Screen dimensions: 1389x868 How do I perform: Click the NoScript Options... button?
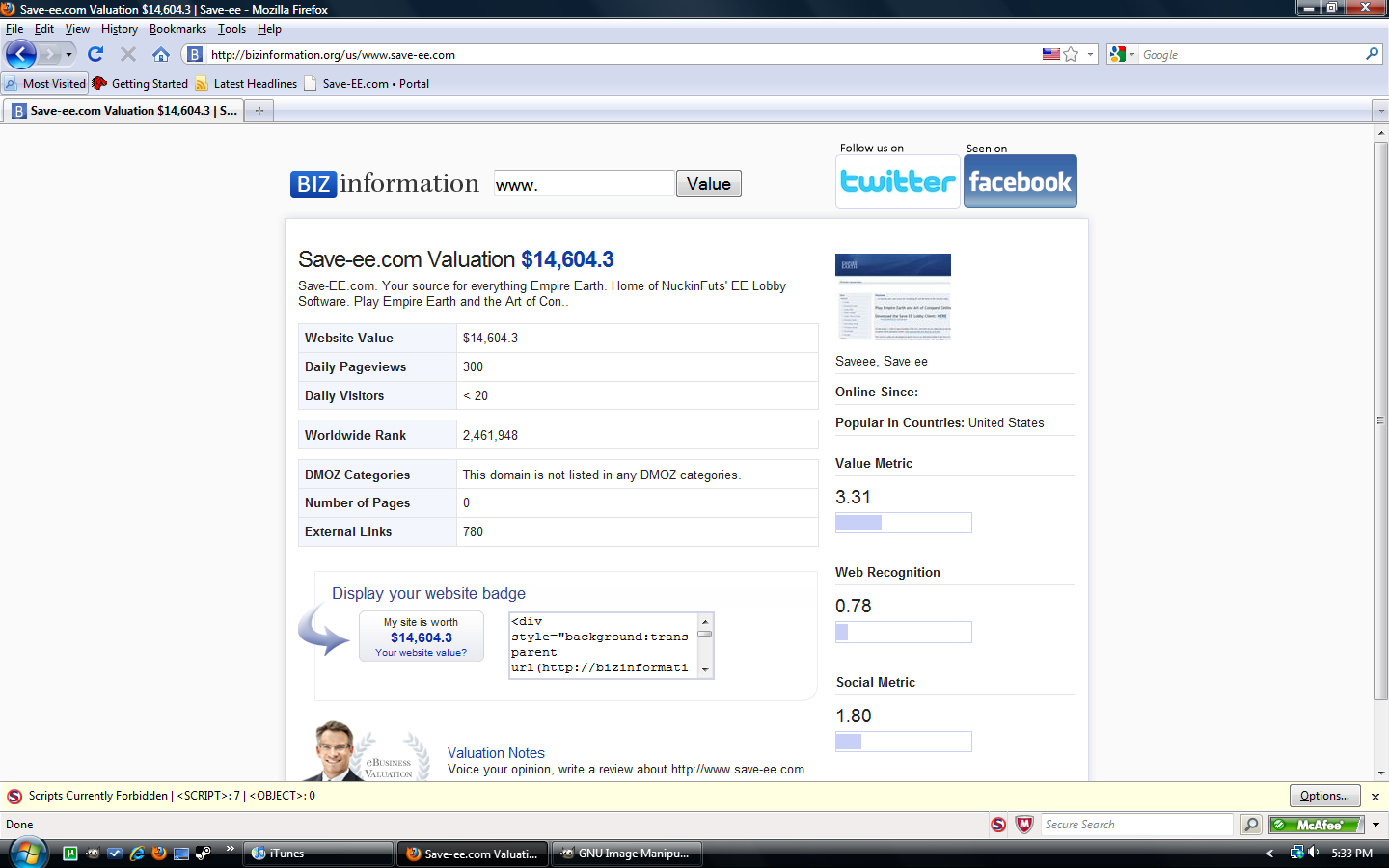pyautogui.click(x=1324, y=796)
